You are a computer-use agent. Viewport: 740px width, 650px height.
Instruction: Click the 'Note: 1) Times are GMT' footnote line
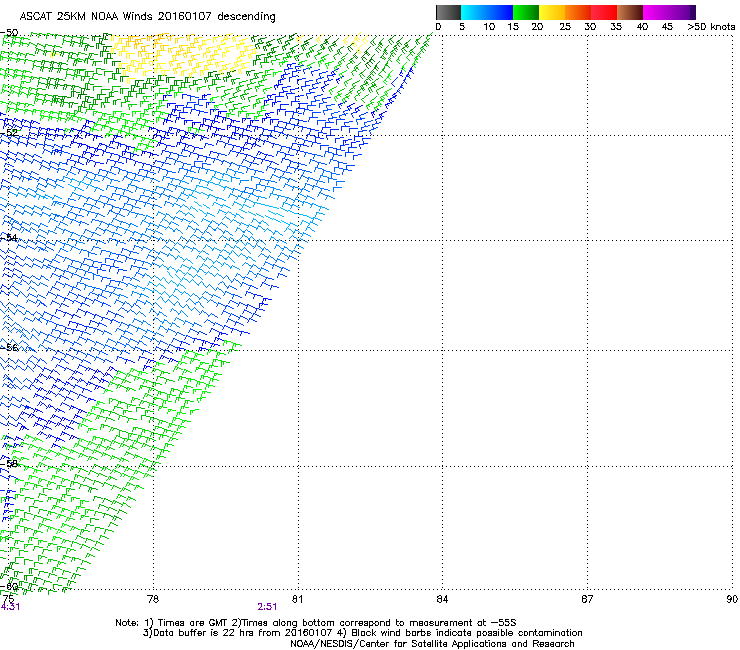coord(316,623)
